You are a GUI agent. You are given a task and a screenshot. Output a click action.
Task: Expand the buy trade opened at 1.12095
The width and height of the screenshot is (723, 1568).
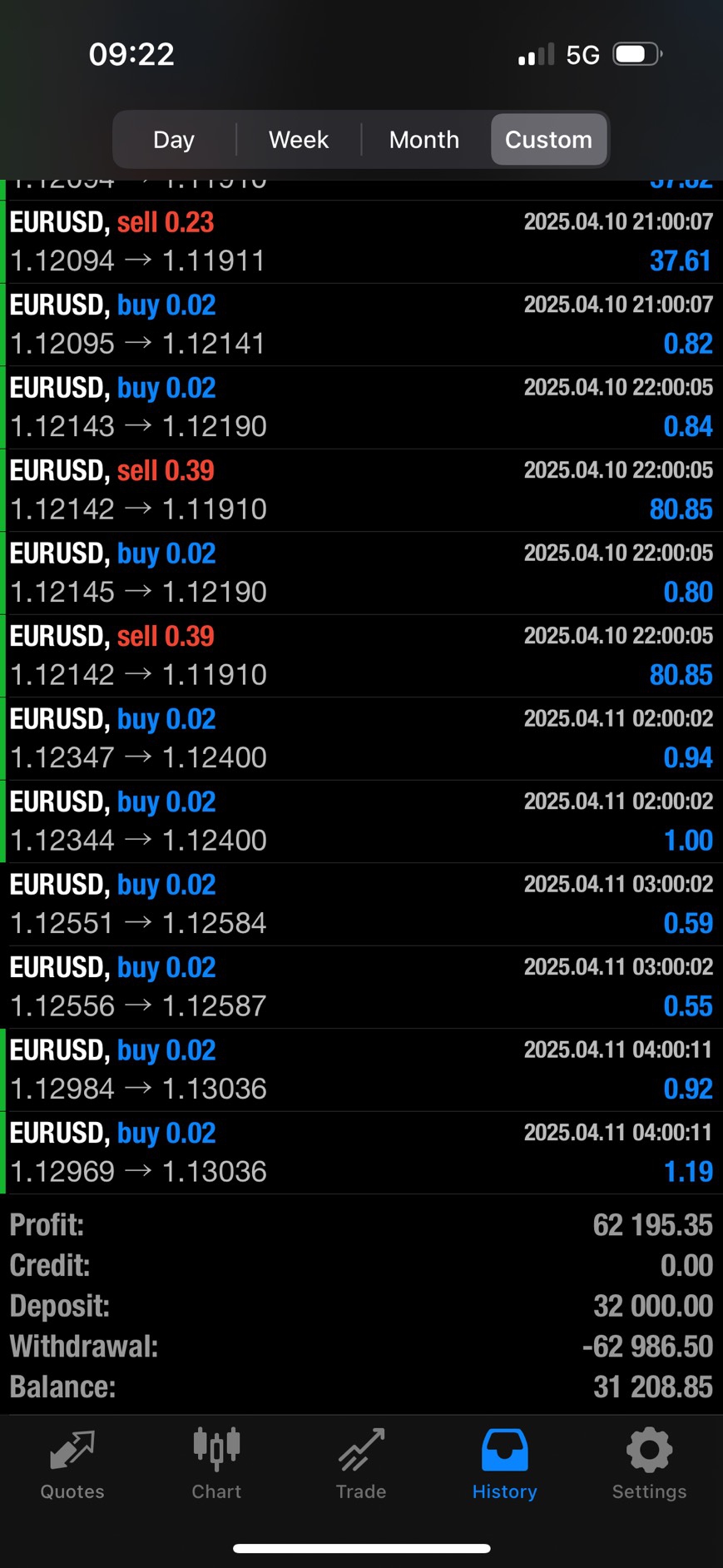pos(361,325)
